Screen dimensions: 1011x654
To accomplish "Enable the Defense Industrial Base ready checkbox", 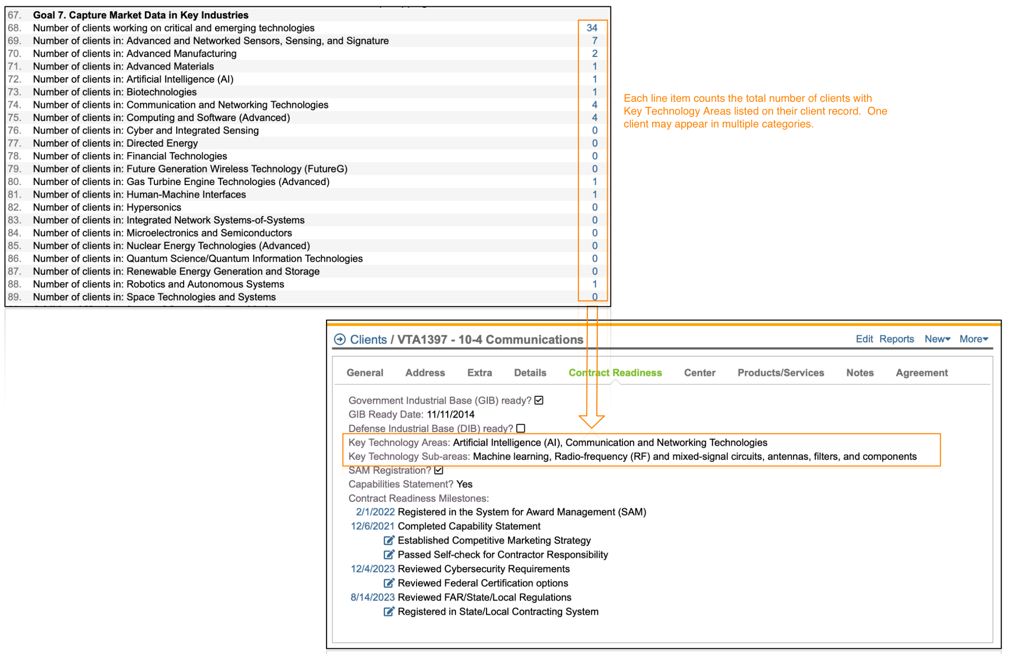I will tap(521, 428).
